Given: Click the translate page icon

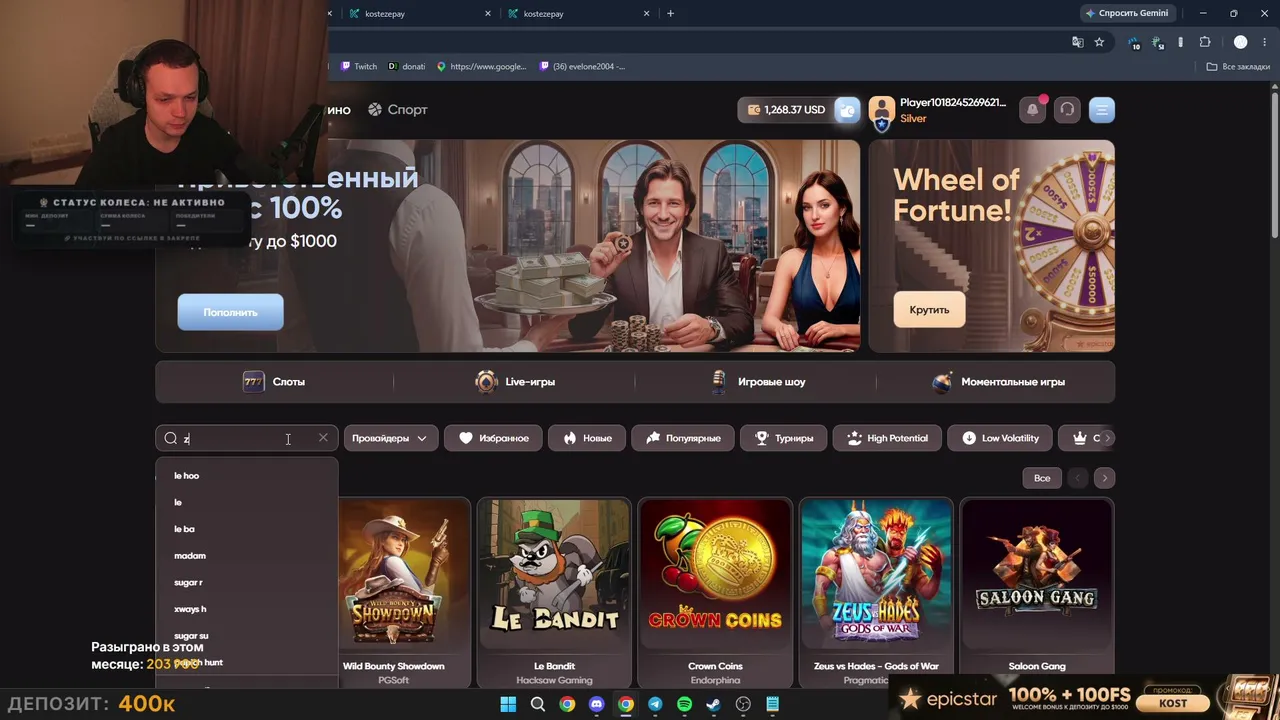Looking at the screenshot, I should (1077, 42).
